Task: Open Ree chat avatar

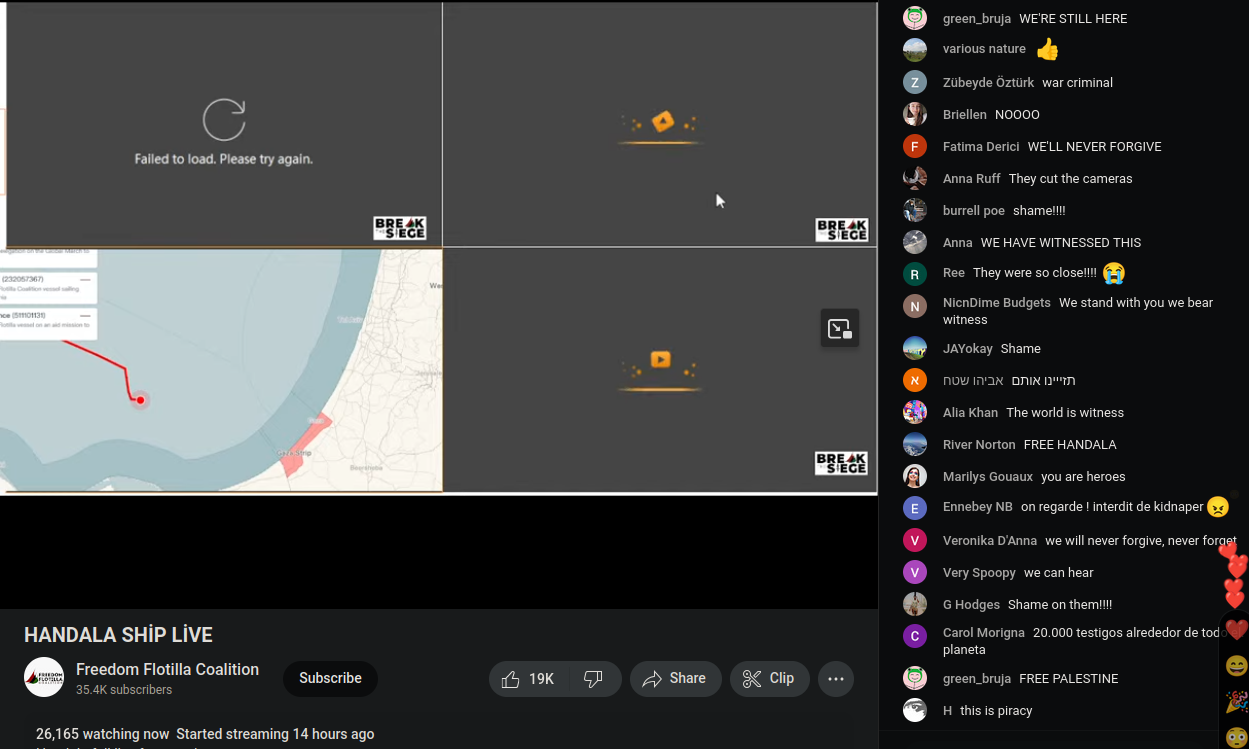Action: 915,273
